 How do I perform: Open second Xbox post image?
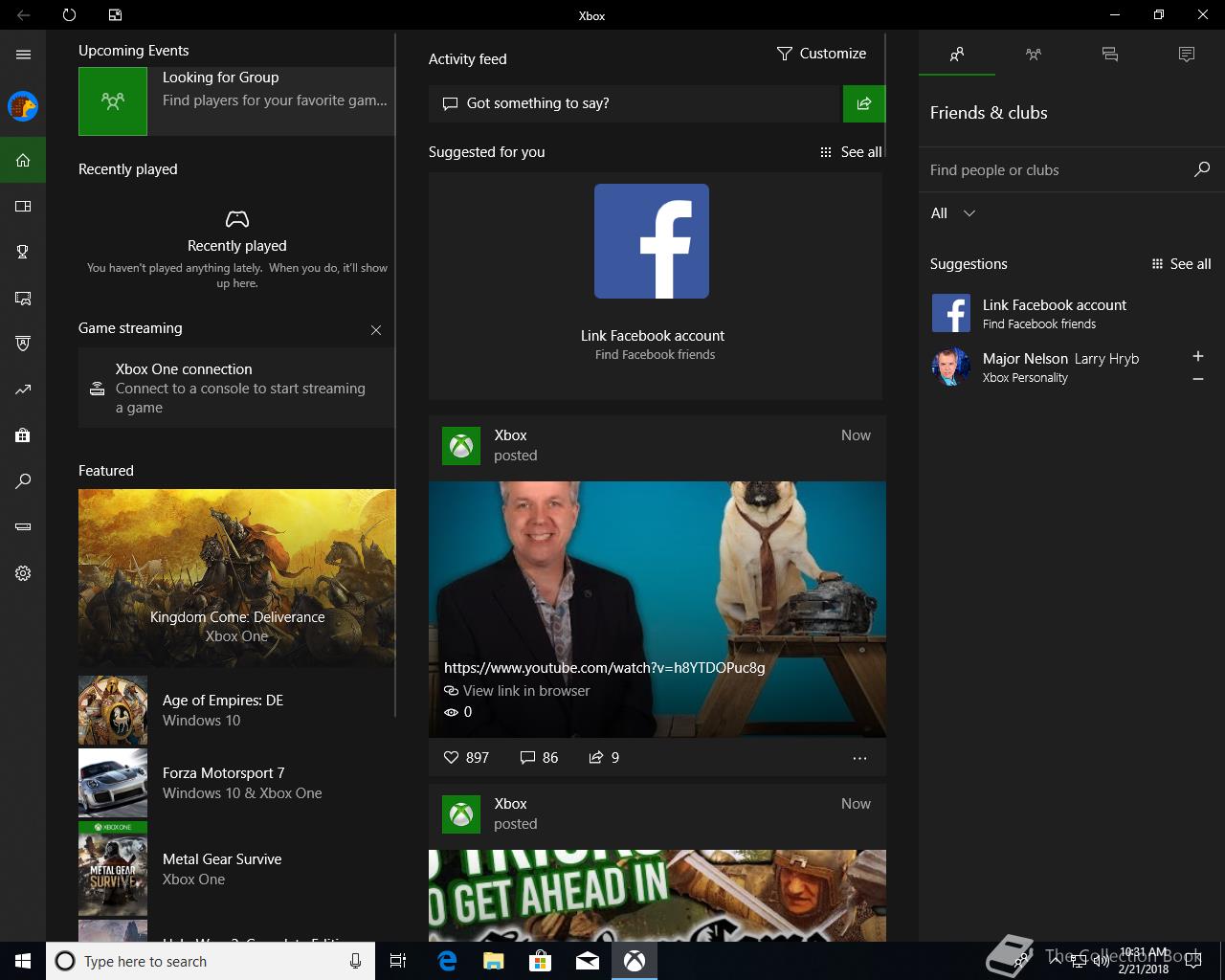(657, 896)
